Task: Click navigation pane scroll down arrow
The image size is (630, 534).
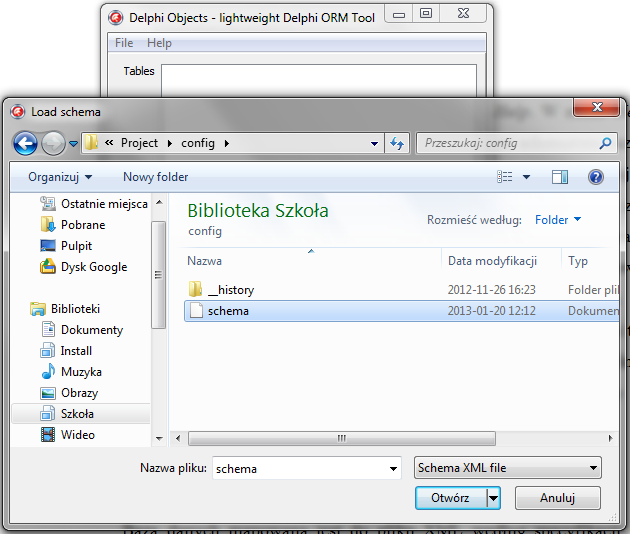Action: pyautogui.click(x=159, y=438)
